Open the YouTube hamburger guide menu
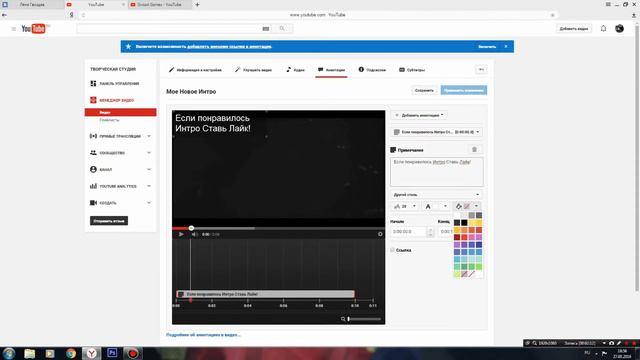Viewport: 640px width, 360px height. [13, 29]
